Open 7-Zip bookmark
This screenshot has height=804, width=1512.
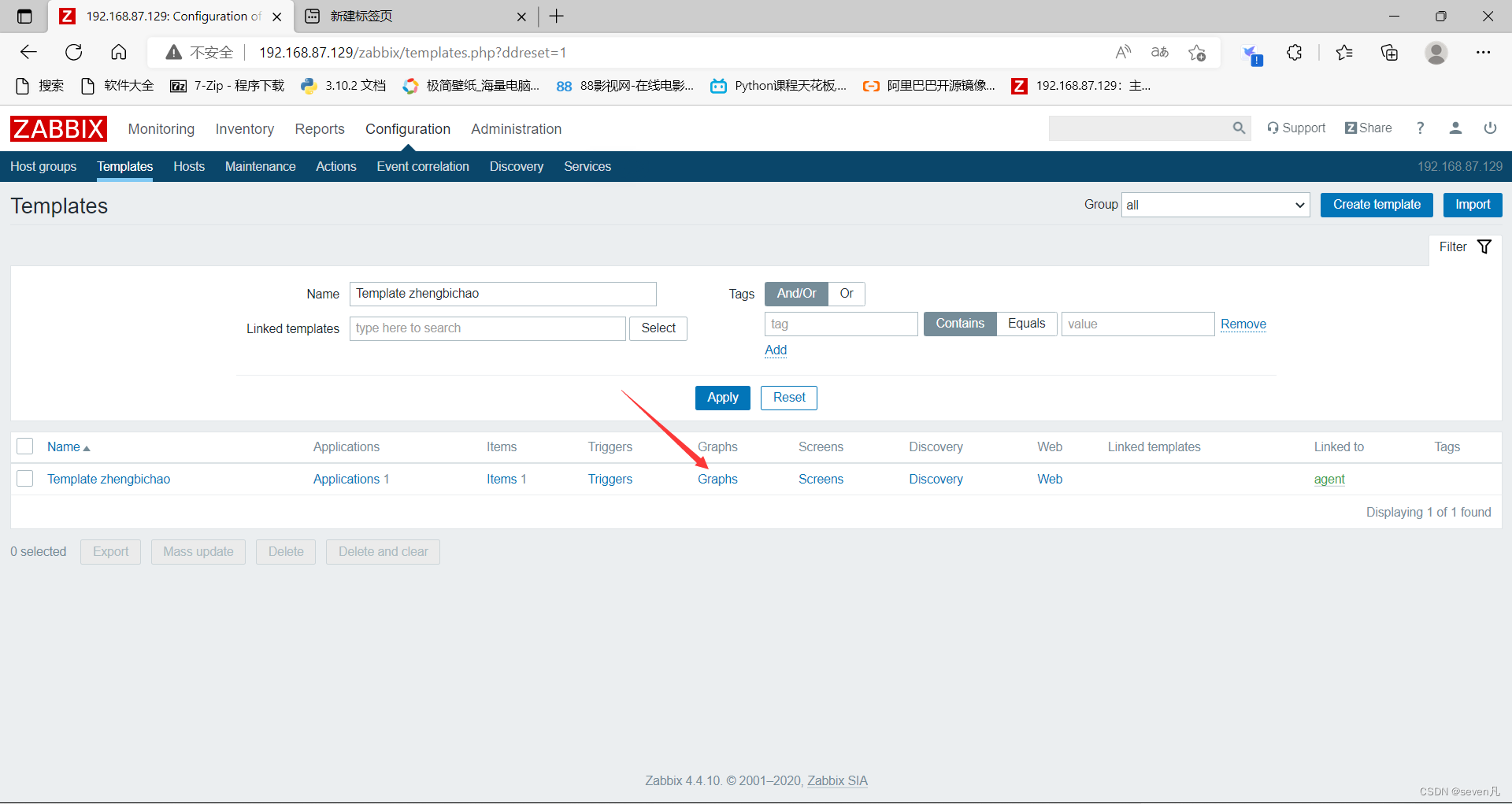228,86
